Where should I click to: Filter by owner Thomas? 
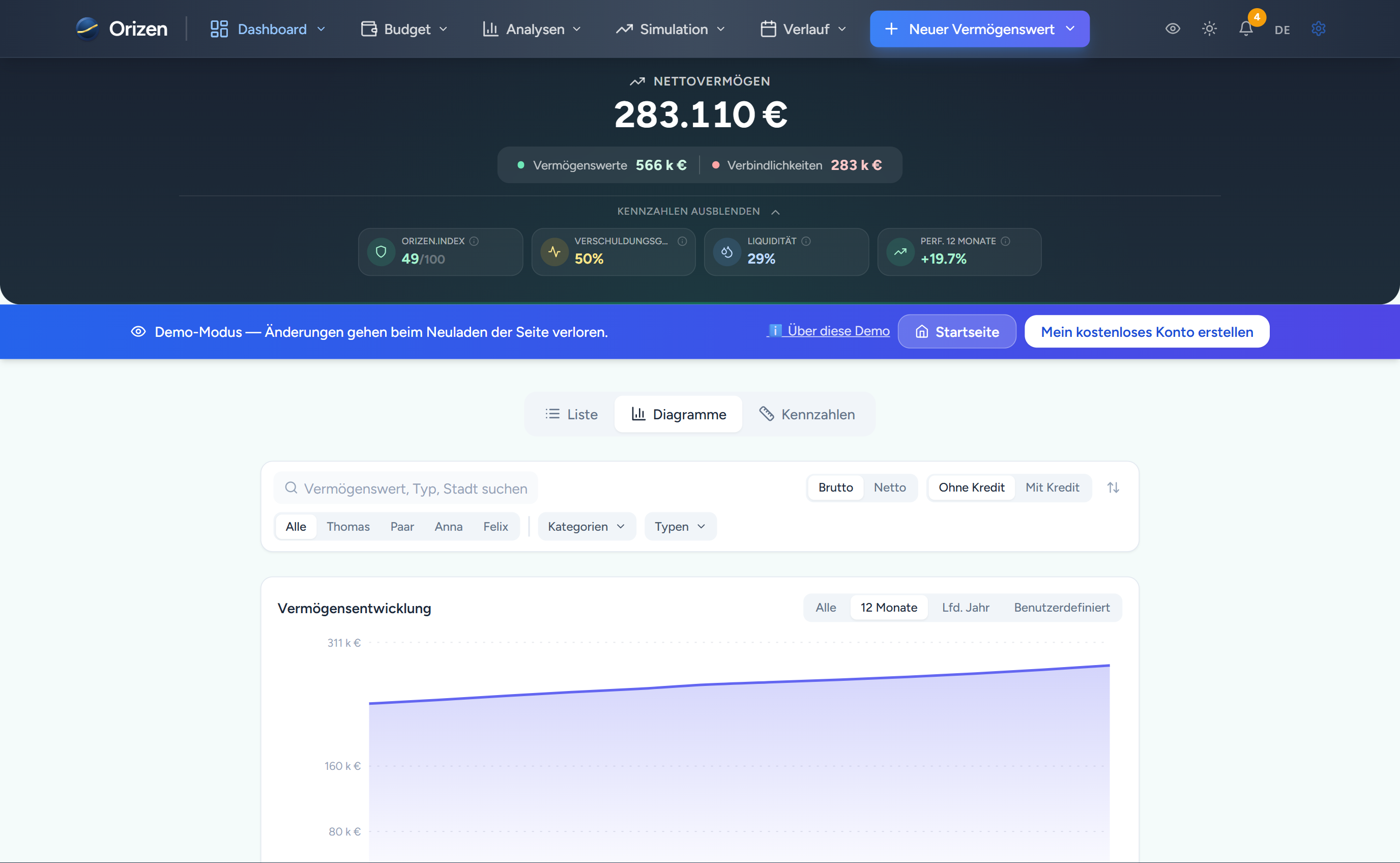[348, 526]
